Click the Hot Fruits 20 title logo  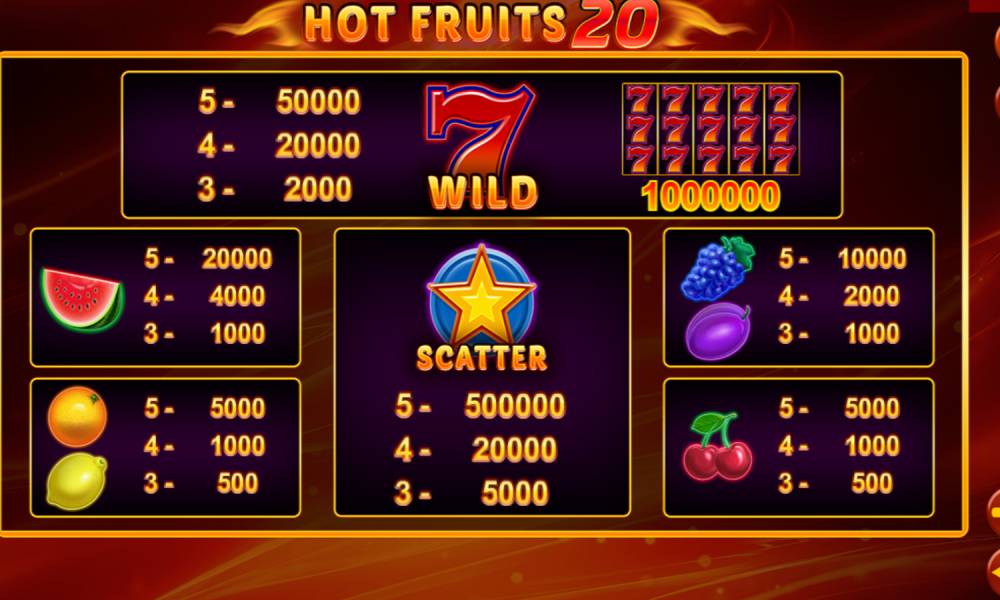click(482, 24)
